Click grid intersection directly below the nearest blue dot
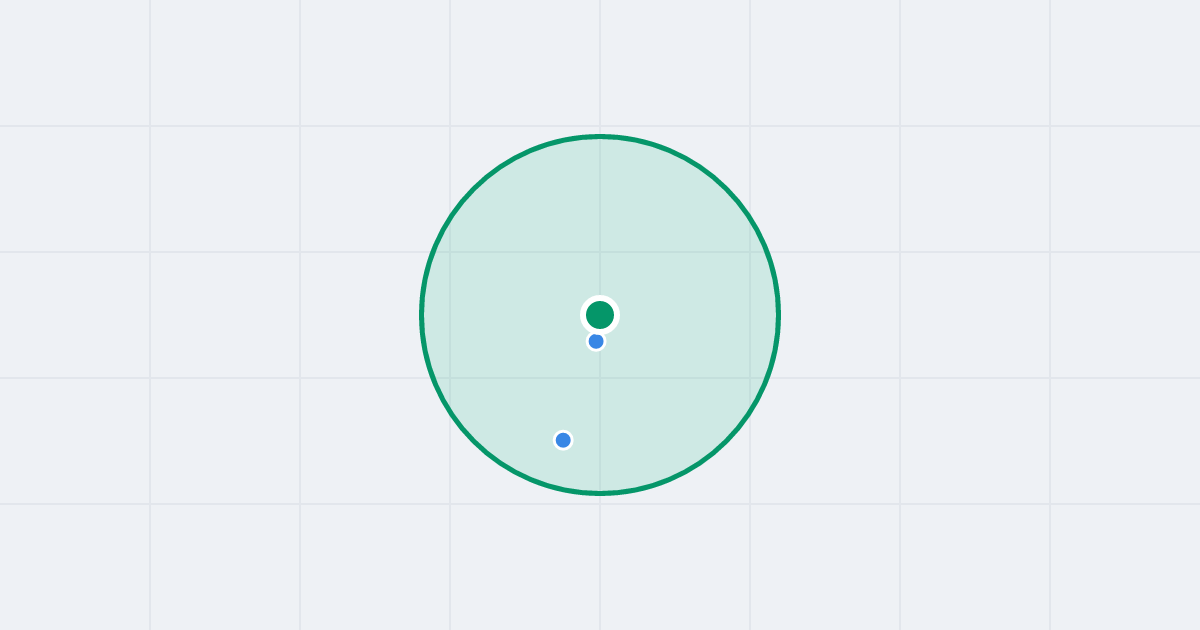Image resolution: width=1200 pixels, height=630 pixels. click(600, 378)
